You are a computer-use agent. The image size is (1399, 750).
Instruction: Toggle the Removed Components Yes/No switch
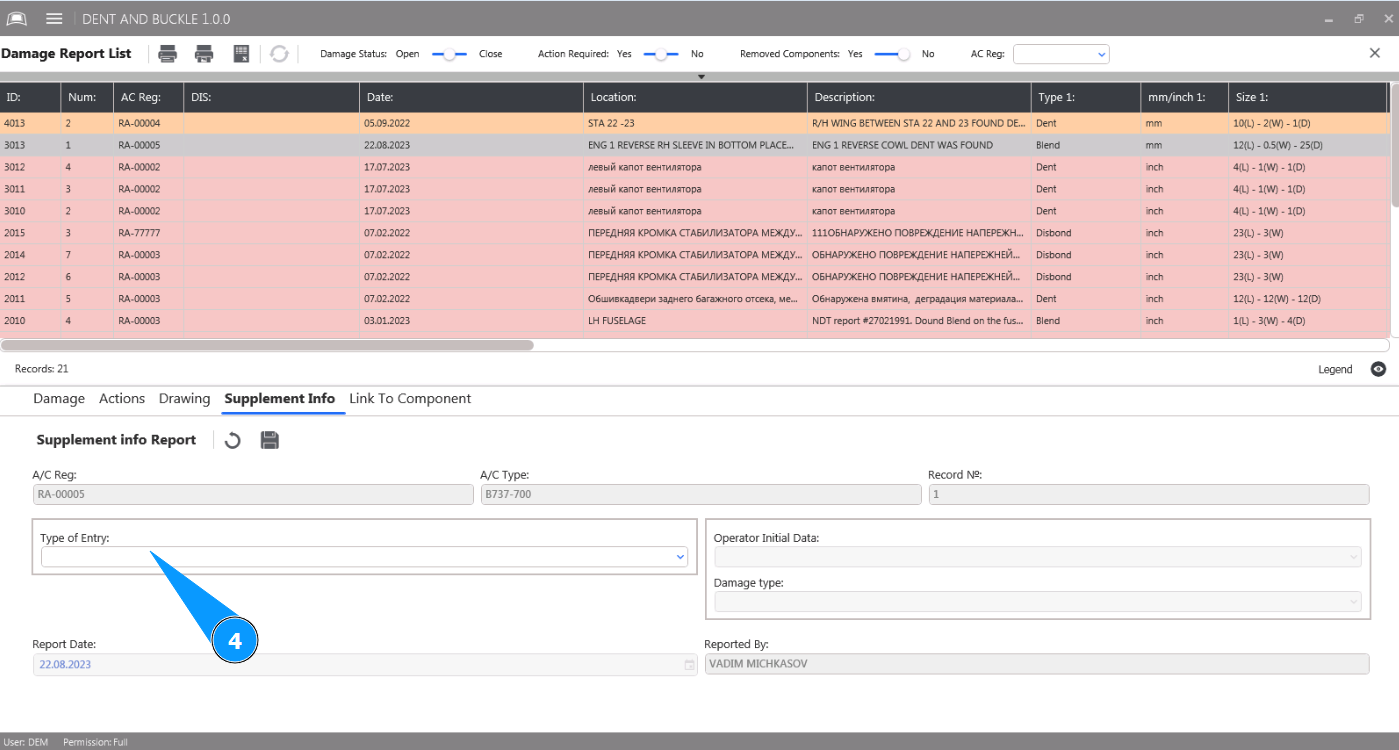pyautogui.click(x=892, y=54)
